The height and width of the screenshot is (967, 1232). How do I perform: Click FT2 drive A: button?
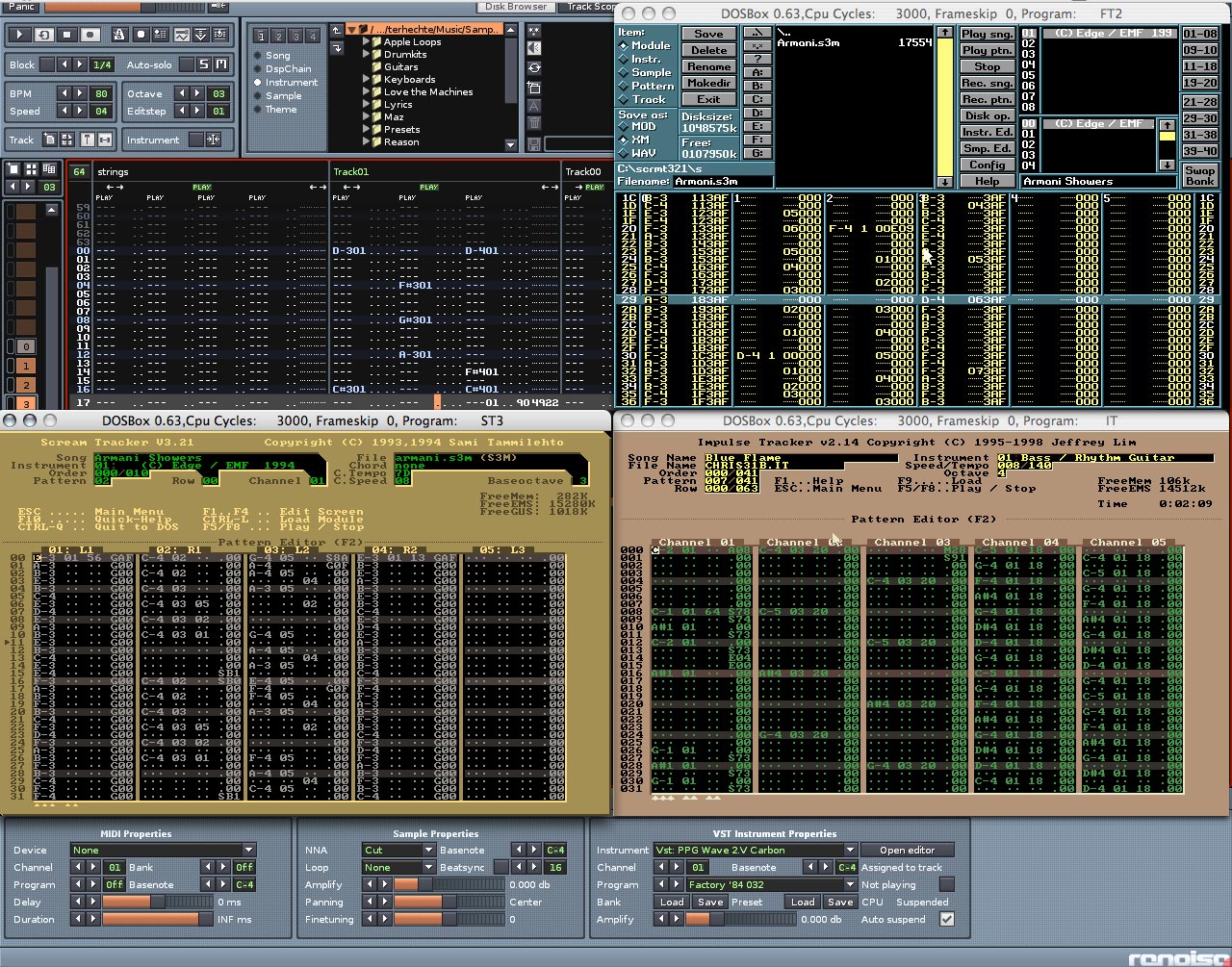click(757, 72)
